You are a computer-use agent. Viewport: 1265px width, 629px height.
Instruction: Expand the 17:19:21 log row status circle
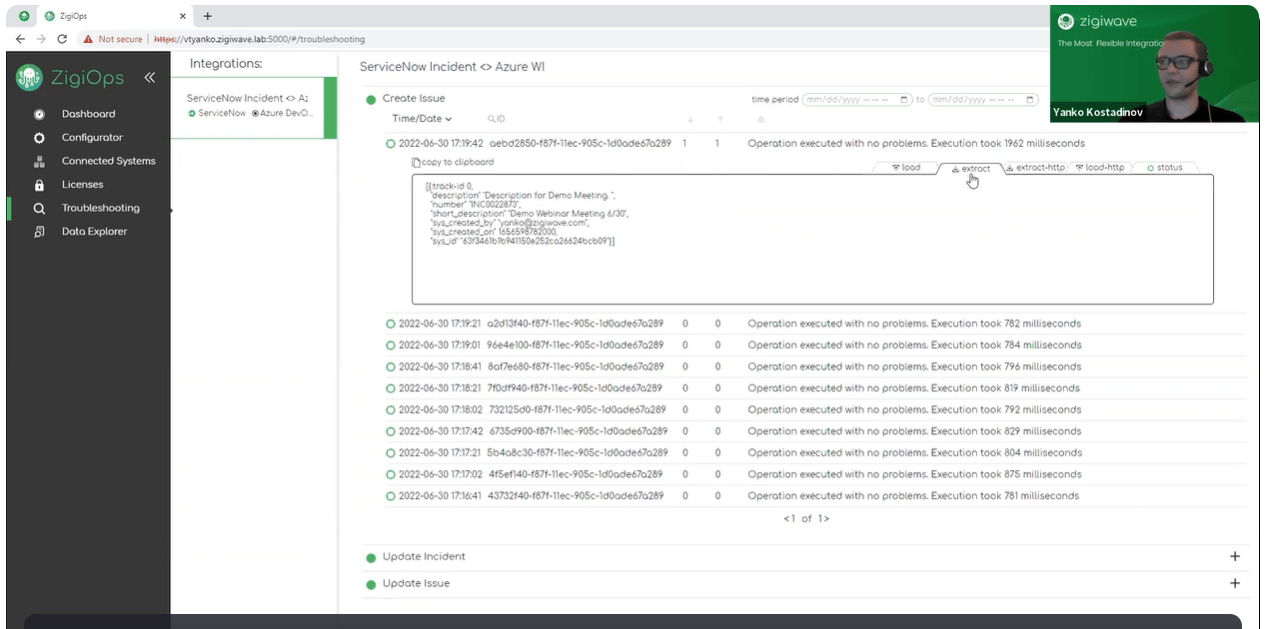391,324
